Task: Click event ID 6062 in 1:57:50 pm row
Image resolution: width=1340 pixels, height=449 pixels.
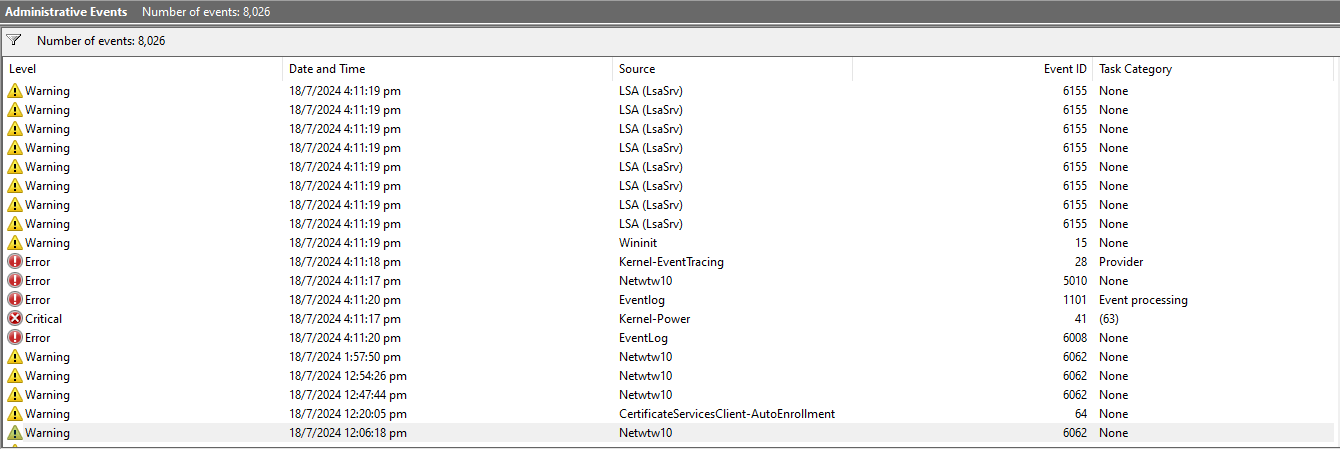Action: [x=1074, y=357]
